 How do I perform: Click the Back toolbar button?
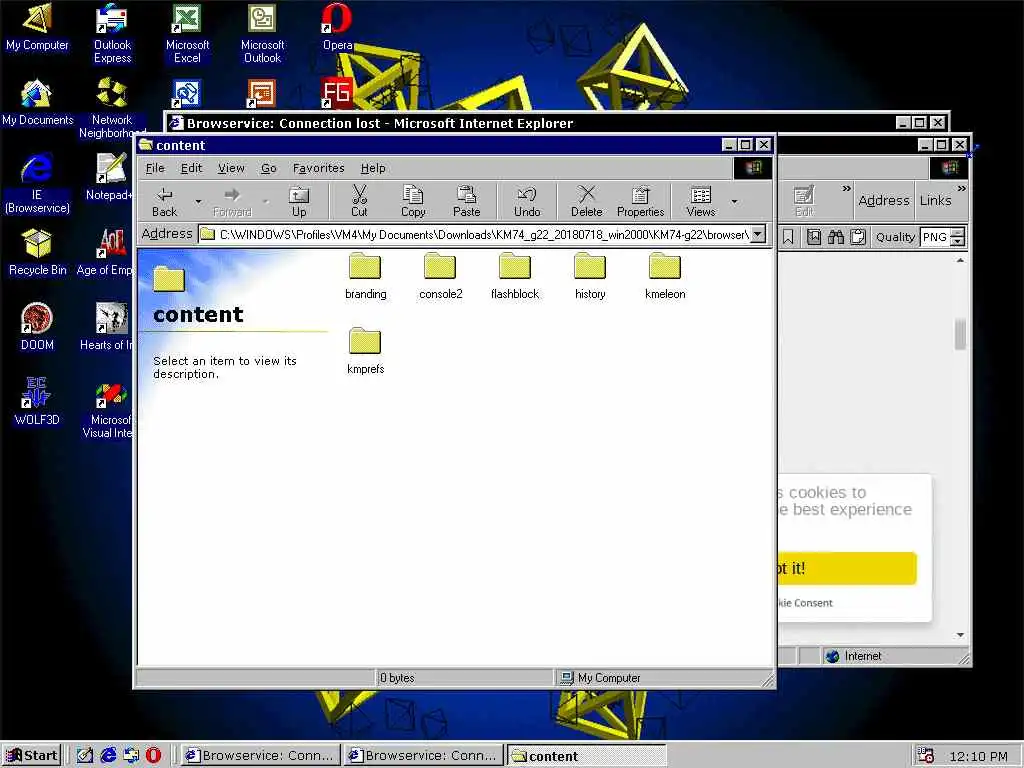164,202
